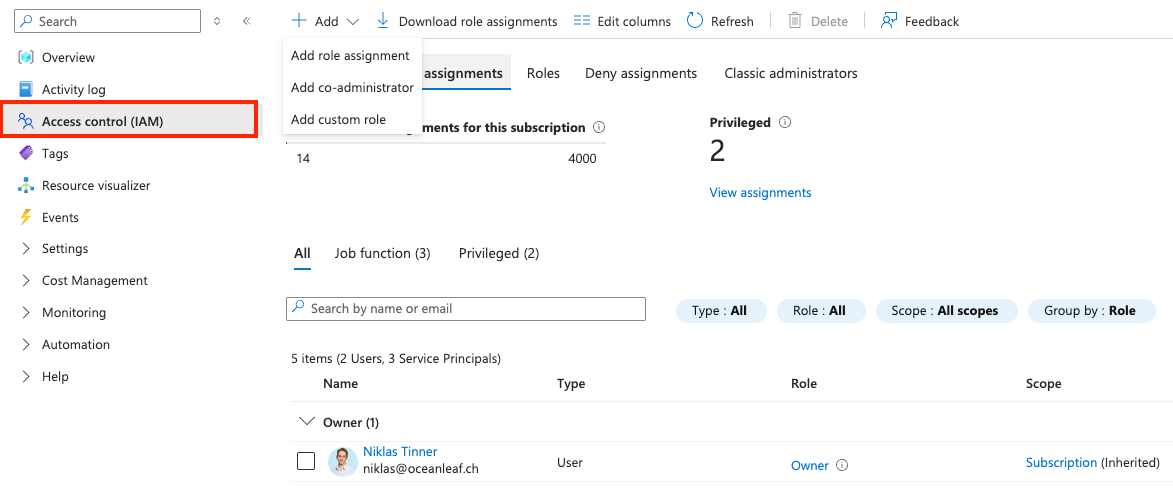Open the Group by : Role filter
Image resolution: width=1173 pixels, height=491 pixels.
point(1091,311)
